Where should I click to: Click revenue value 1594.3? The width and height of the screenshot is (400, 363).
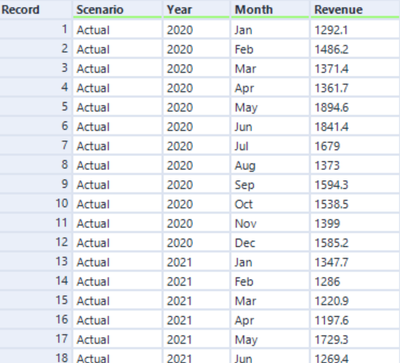355,185
